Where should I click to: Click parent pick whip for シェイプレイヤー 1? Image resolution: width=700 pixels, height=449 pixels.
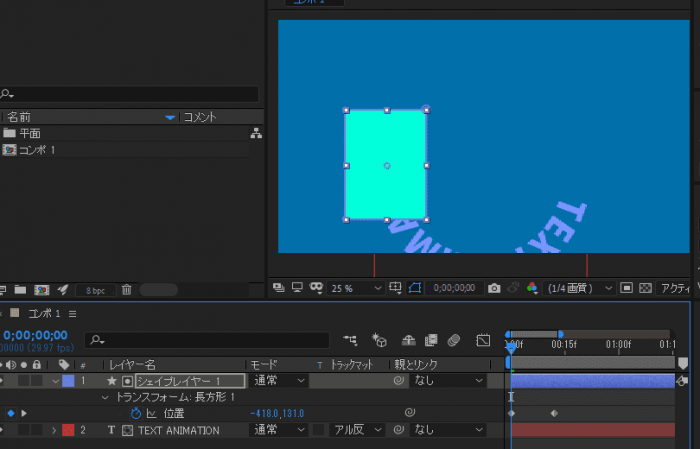tap(399, 381)
